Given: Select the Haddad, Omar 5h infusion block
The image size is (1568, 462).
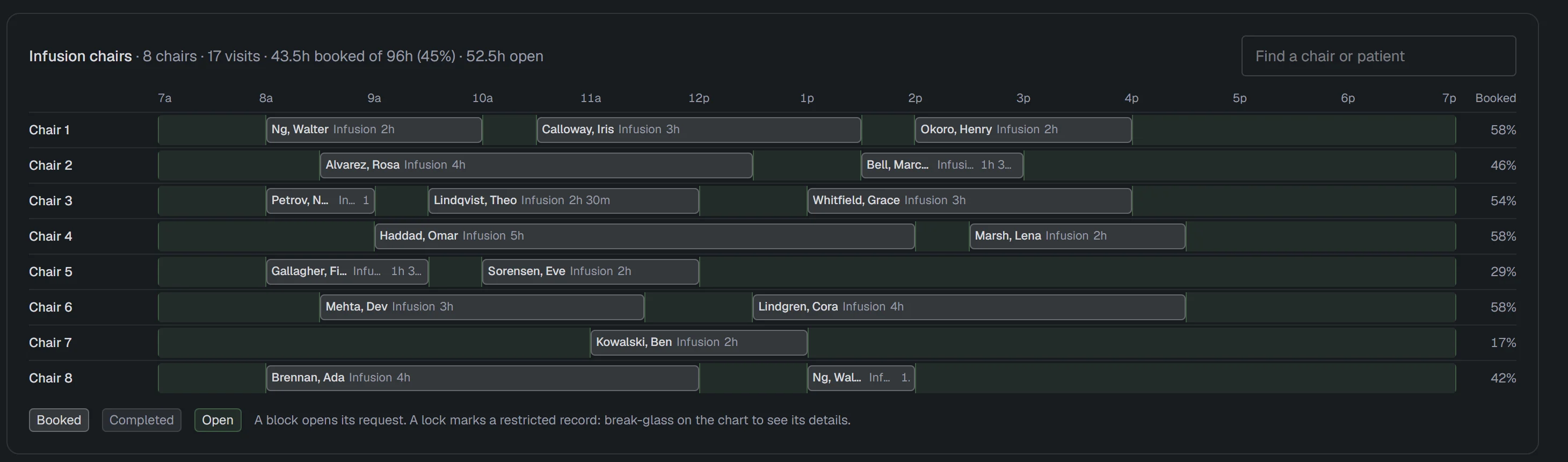Looking at the screenshot, I should (644, 236).
